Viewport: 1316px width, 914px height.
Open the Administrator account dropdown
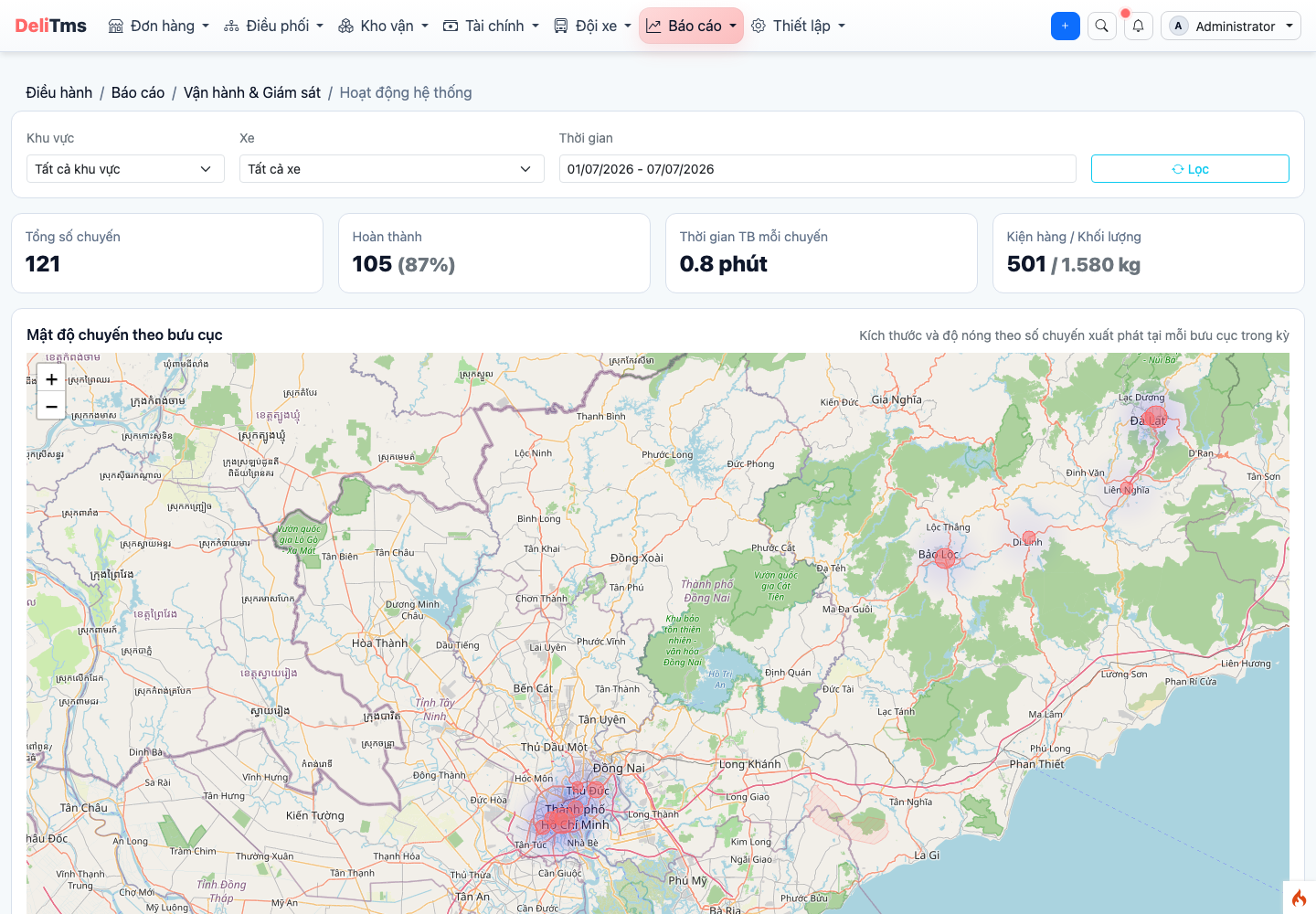(1231, 26)
